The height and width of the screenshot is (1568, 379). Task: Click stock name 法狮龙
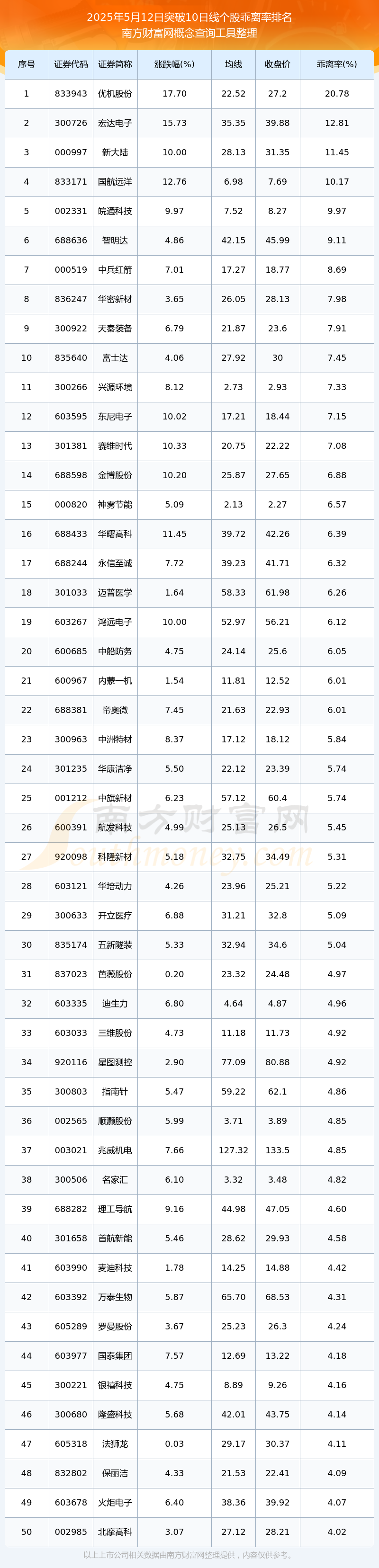(x=115, y=1443)
